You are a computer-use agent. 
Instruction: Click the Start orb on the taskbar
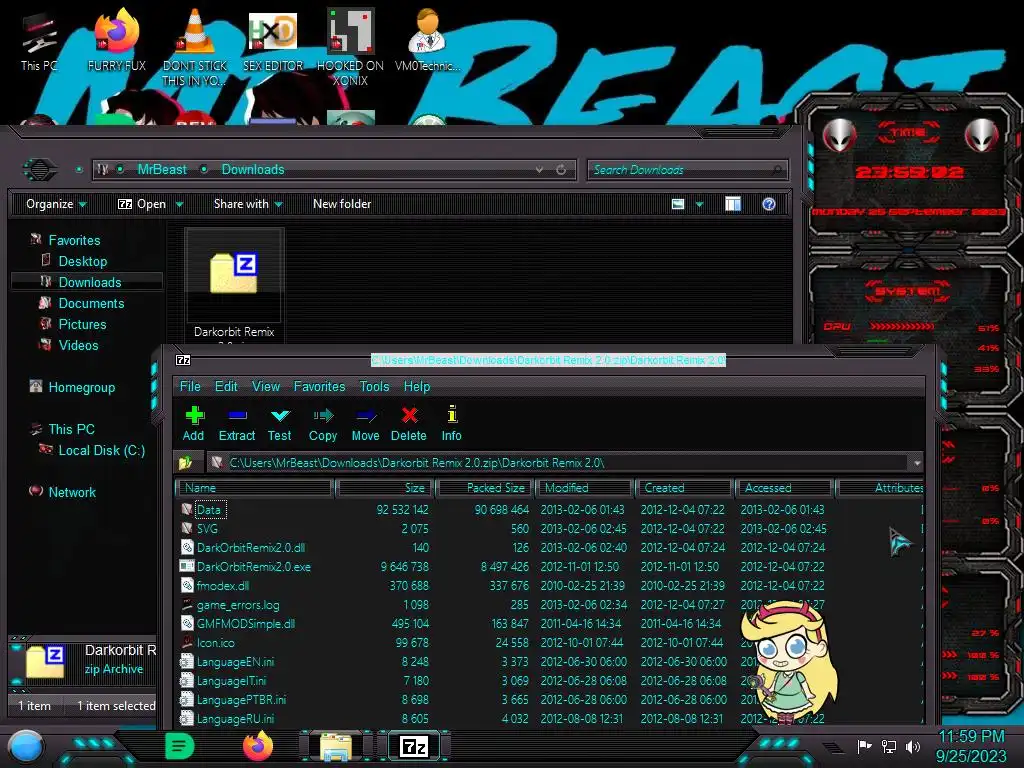(26, 747)
